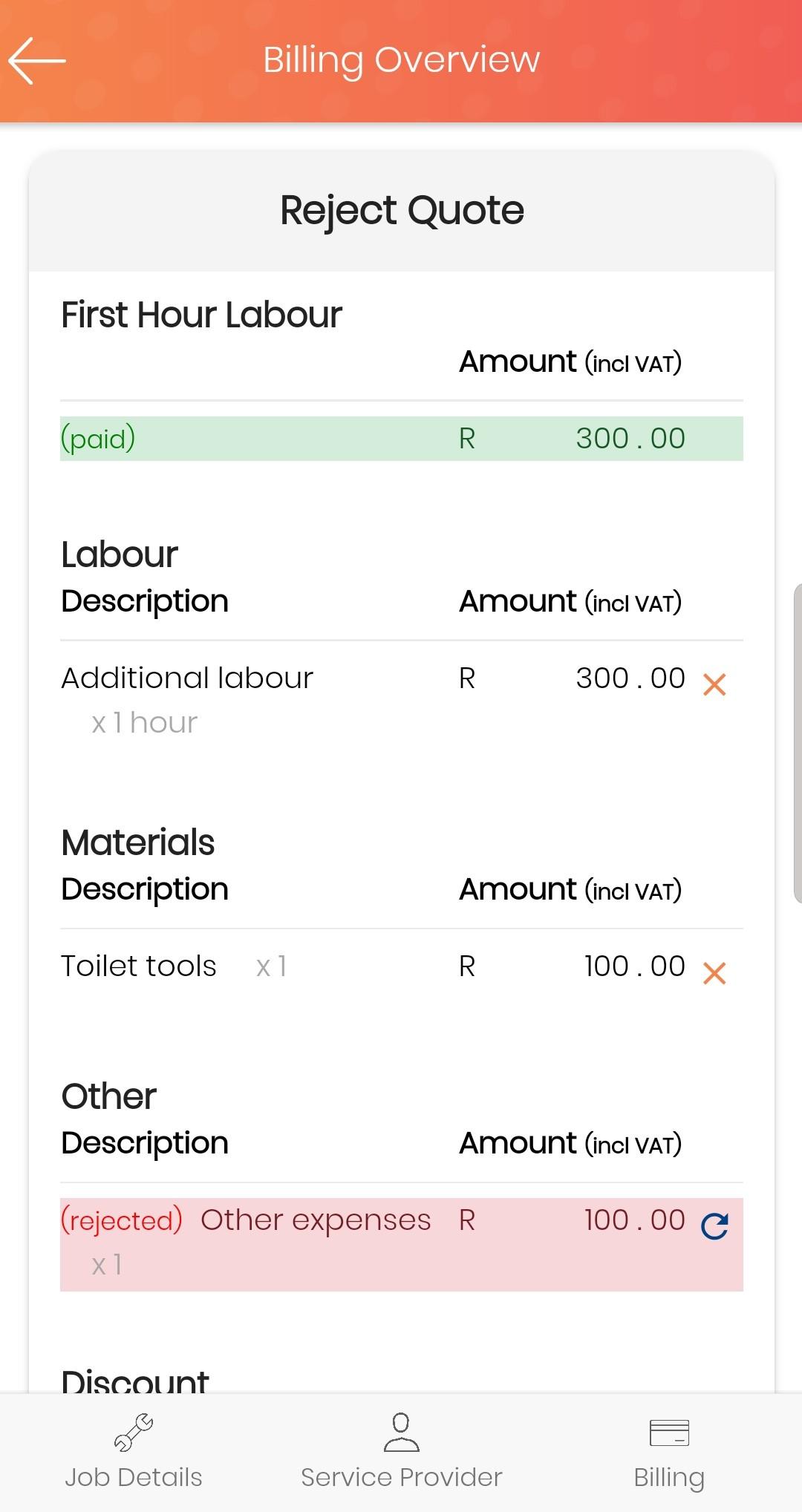Select the Toilet tools description text
The height and width of the screenshot is (1512, 802).
coord(139,966)
